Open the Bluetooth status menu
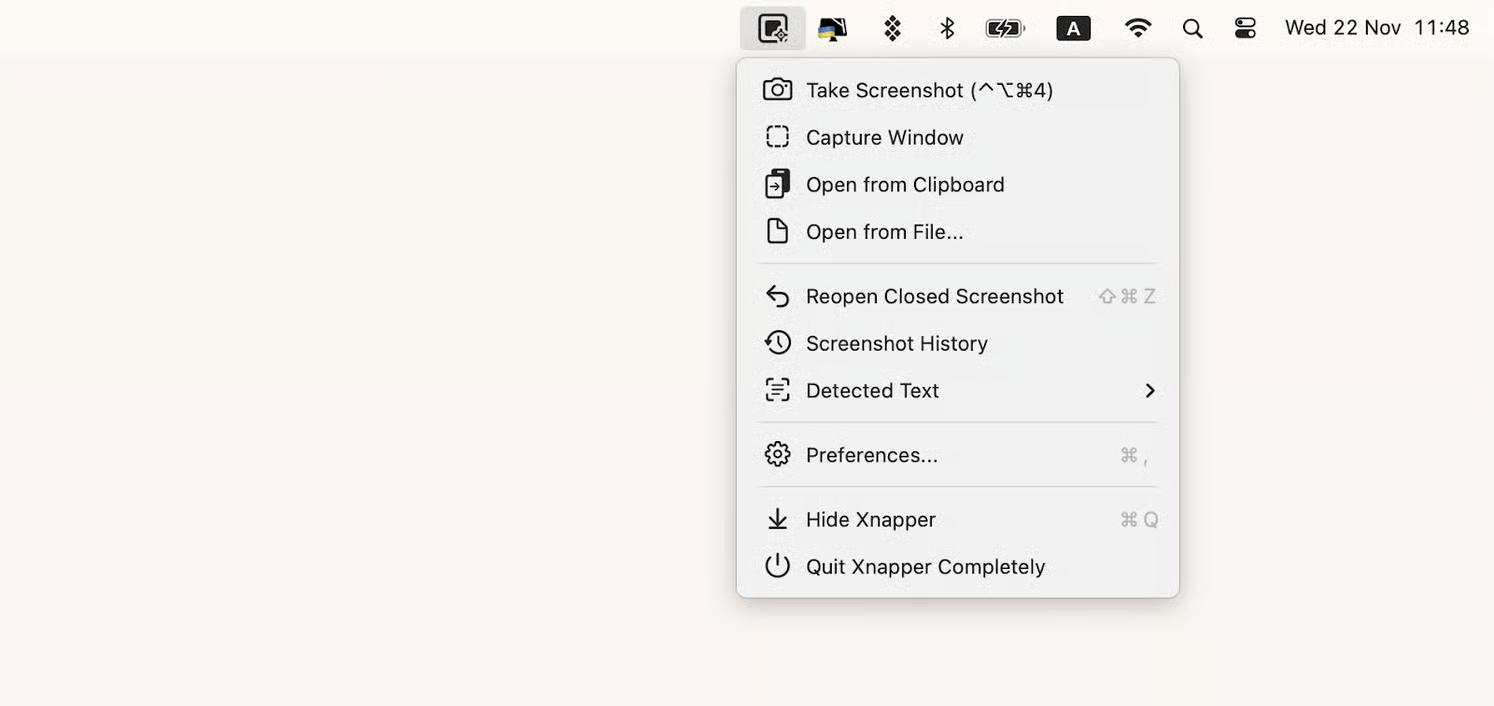The height and width of the screenshot is (706, 1494). pos(947,28)
